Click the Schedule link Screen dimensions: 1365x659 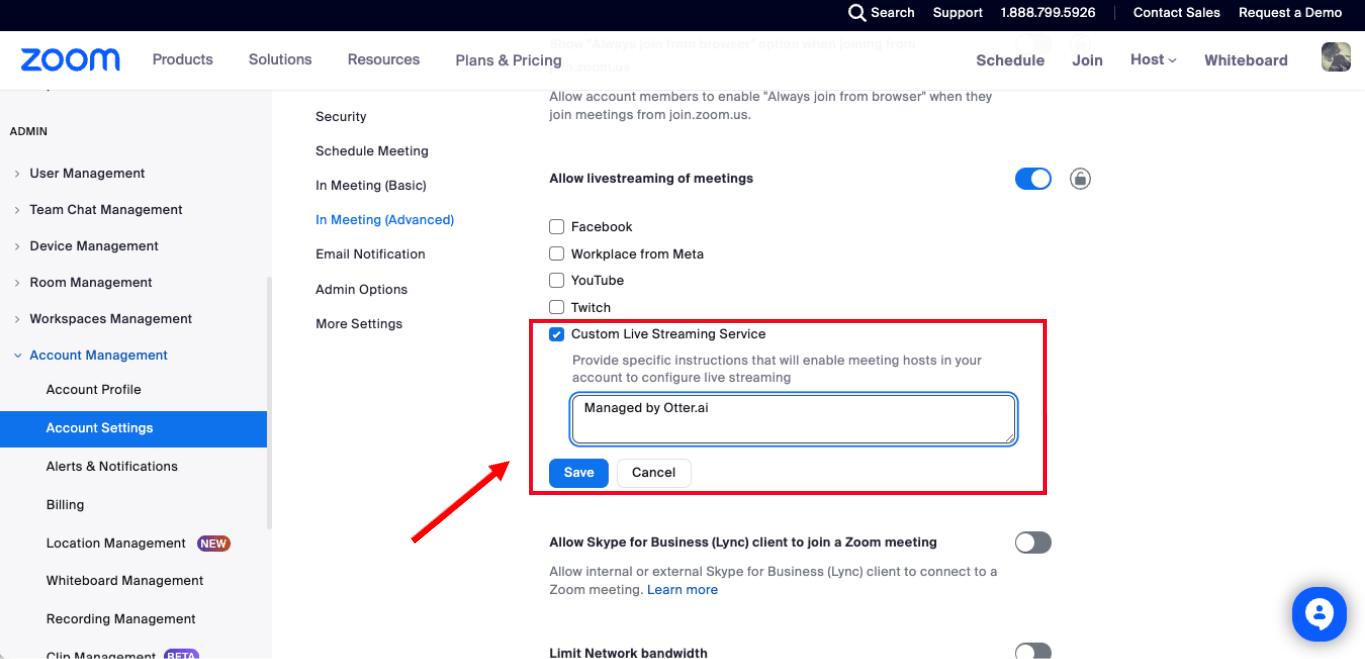(x=1010, y=60)
